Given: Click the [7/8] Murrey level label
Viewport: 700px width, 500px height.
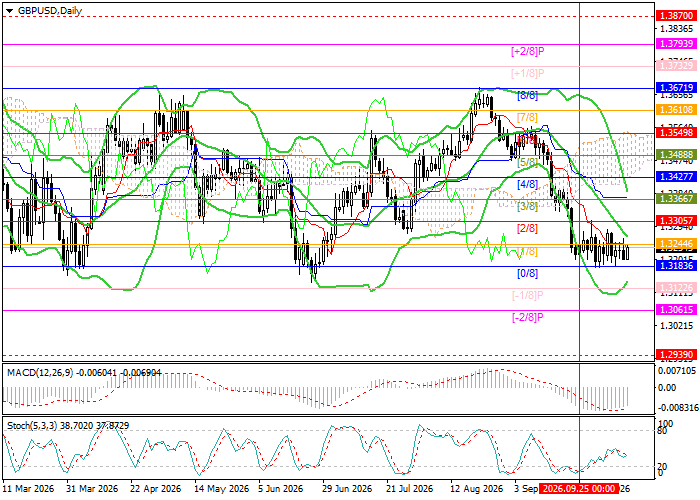Looking at the screenshot, I should tap(527, 117).
